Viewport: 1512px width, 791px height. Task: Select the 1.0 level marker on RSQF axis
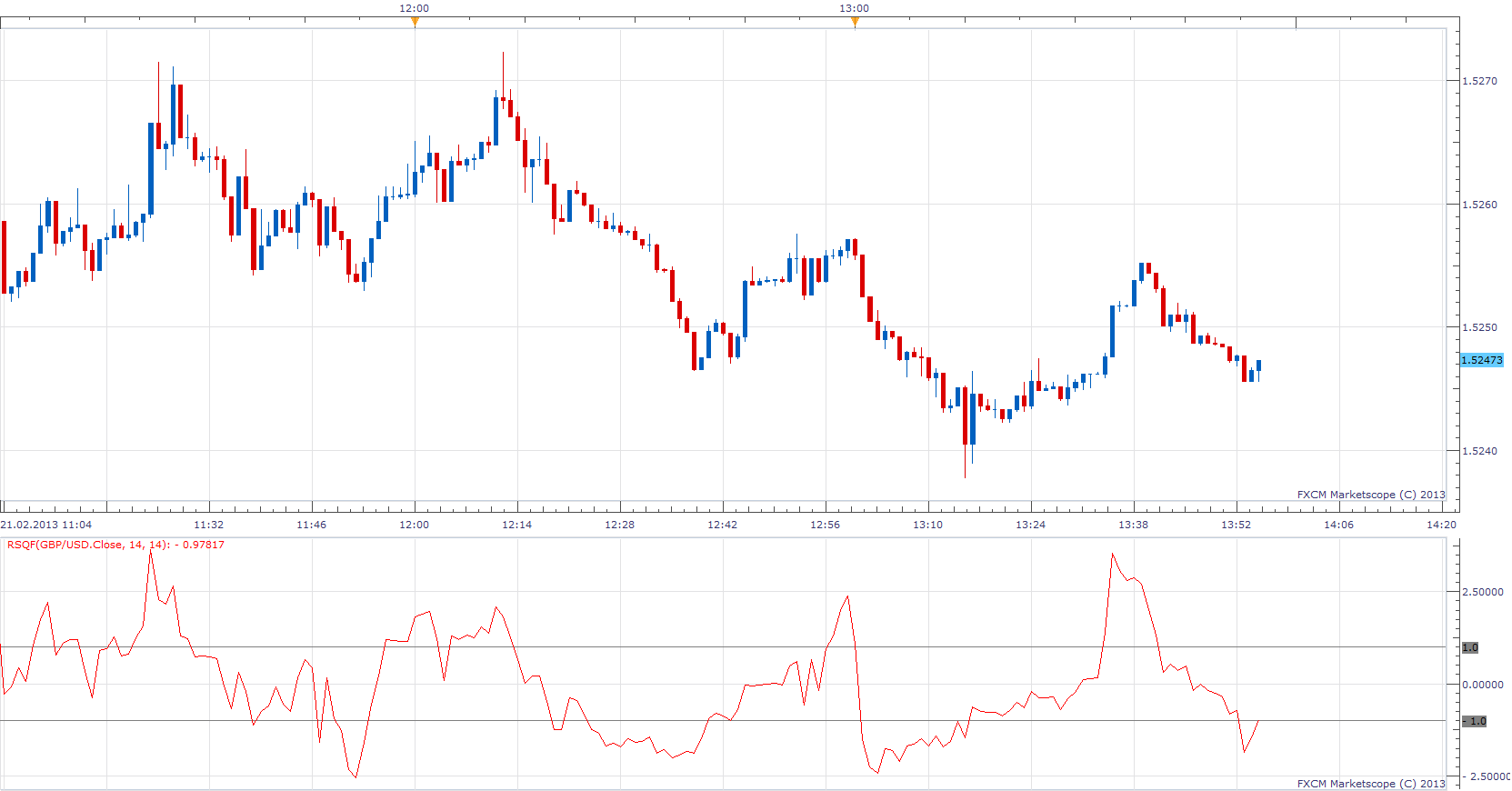[x=1470, y=647]
